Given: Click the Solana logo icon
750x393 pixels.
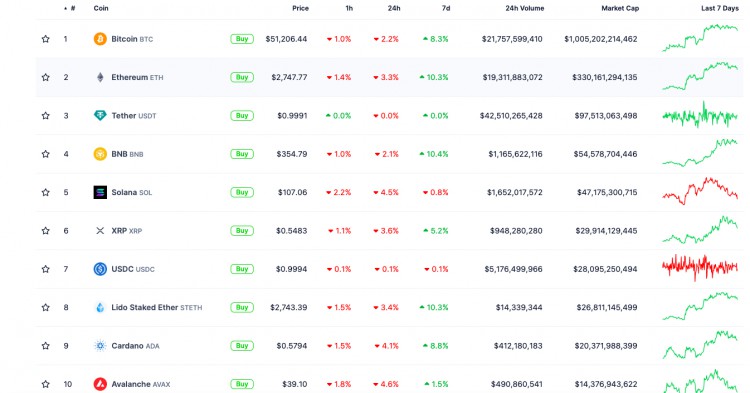Looking at the screenshot, I should (x=100, y=192).
